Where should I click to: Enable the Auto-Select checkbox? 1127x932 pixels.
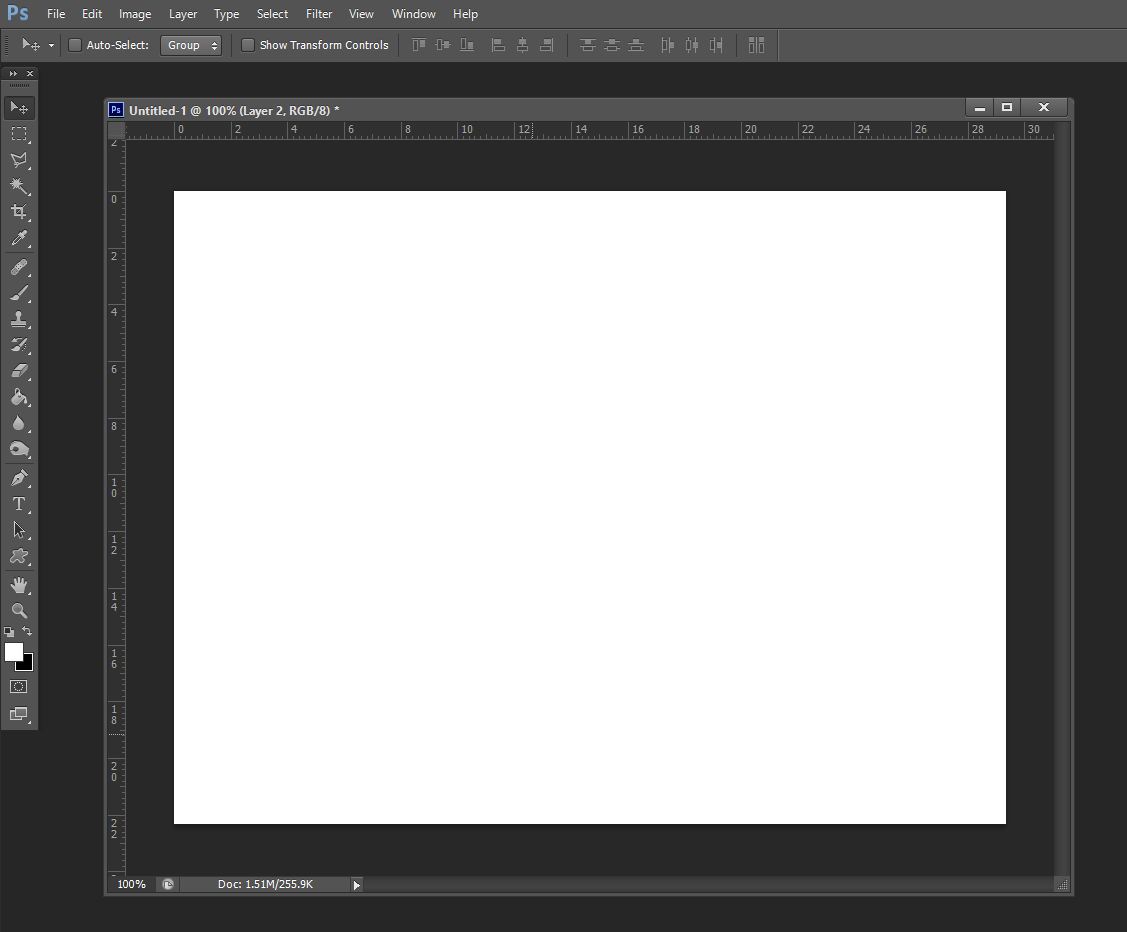(75, 45)
